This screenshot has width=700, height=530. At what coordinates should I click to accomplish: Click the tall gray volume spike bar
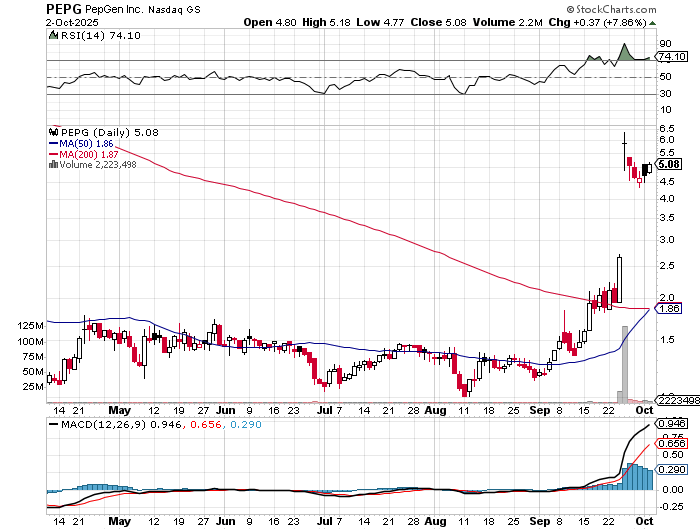[625, 364]
